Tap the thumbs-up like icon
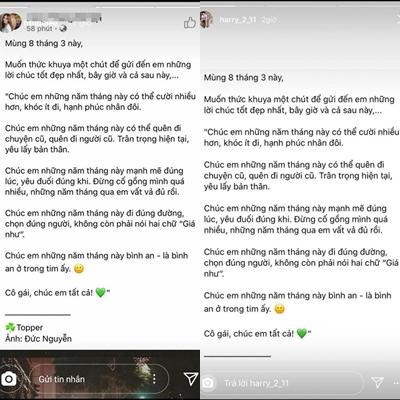This screenshot has width=400, height=400. point(190,22)
